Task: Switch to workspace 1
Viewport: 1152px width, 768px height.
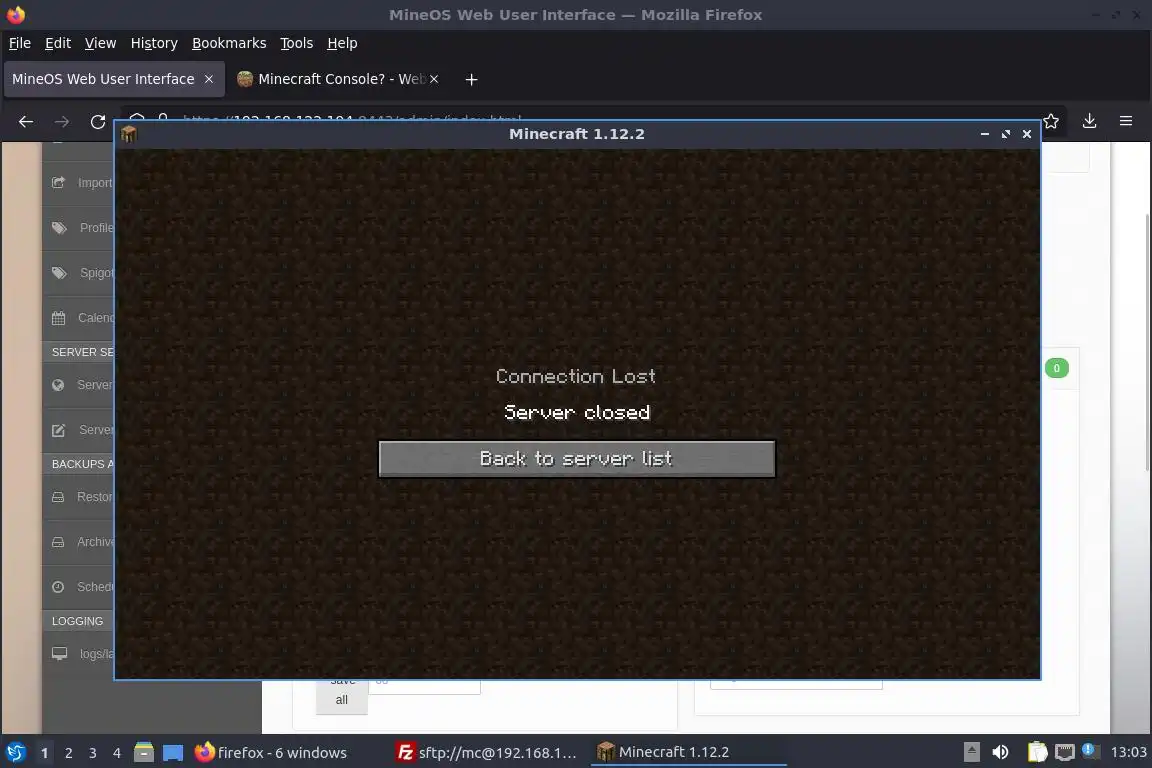Action: 45,753
